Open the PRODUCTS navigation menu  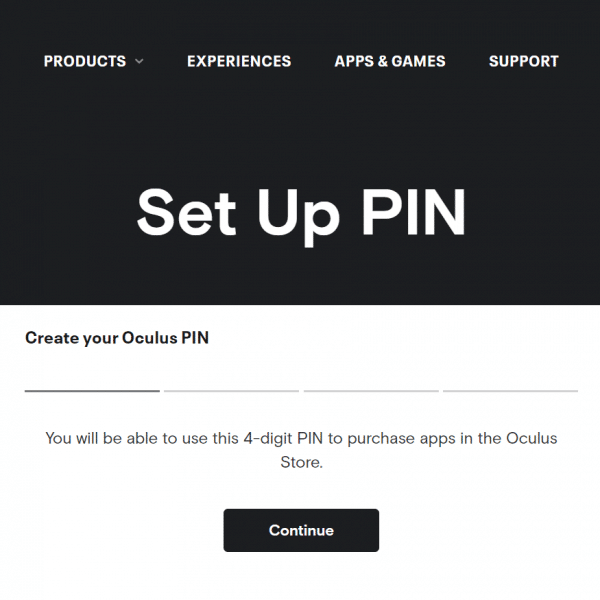[x=85, y=61]
